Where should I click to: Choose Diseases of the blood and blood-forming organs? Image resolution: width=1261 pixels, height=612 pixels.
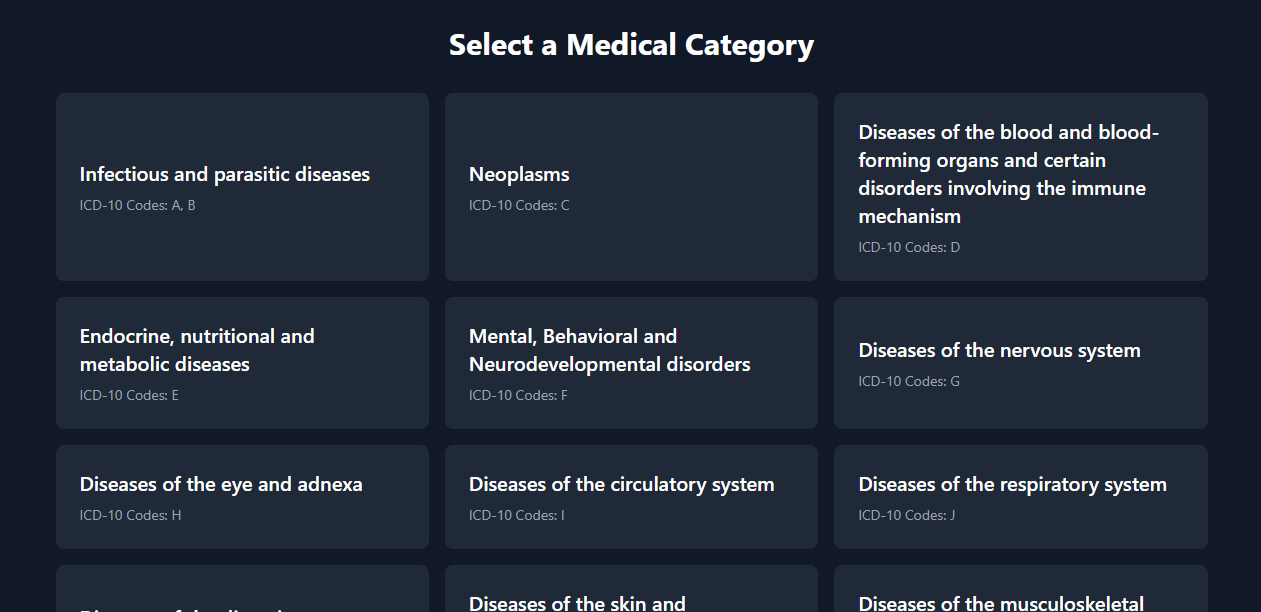click(1021, 187)
